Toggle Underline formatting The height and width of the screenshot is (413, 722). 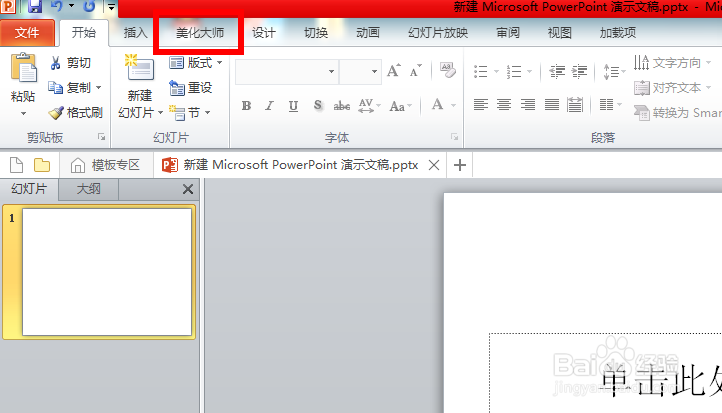[293, 106]
